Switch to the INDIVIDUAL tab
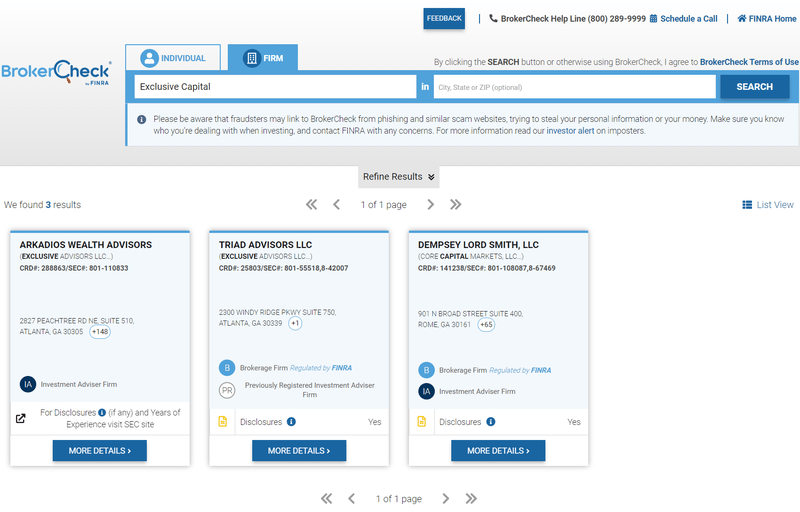Viewport: 800px width, 512px height. (x=173, y=58)
